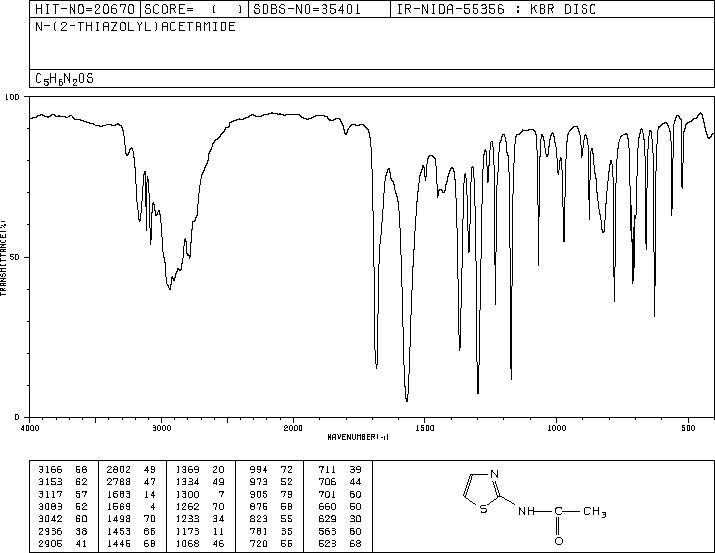
Task: Click peak table entry 973
Action: click(x=259, y=482)
